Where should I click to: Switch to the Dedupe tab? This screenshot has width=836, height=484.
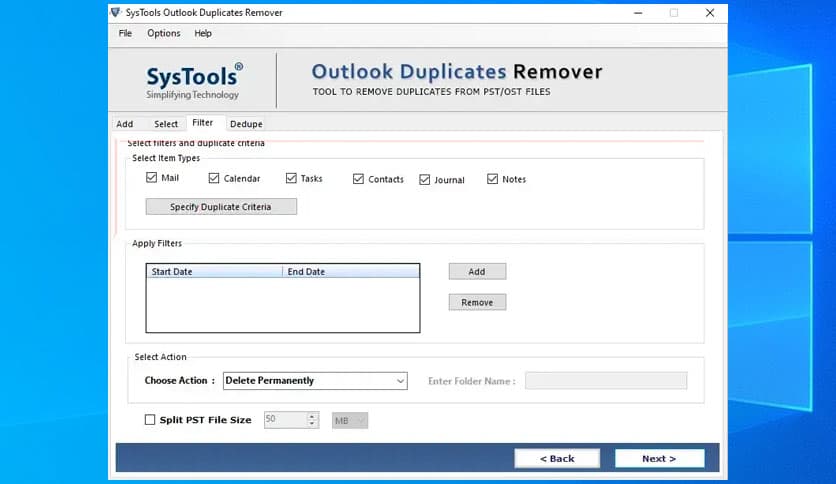(246, 124)
